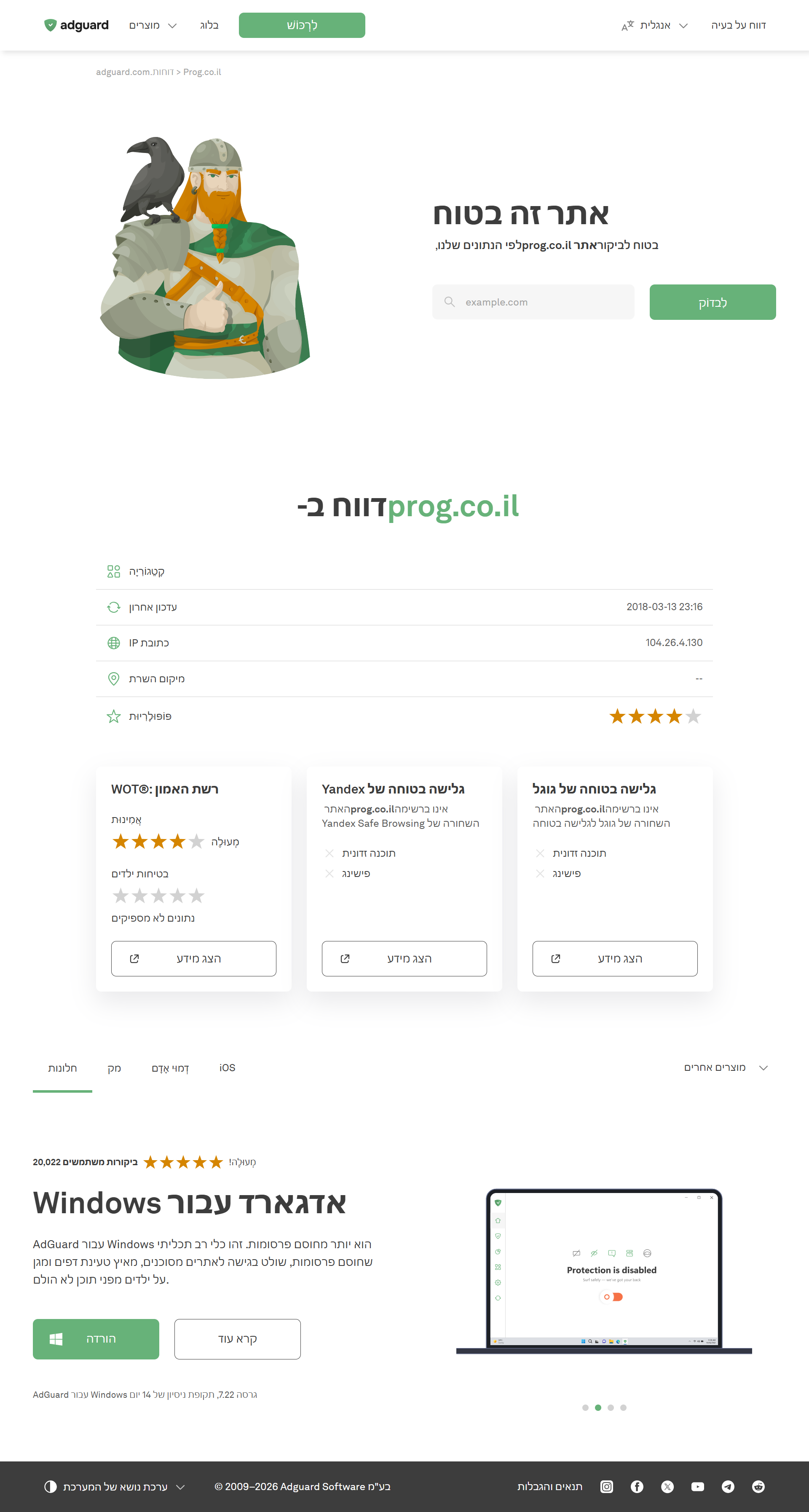Click the green הורדה download button for Windows
The height and width of the screenshot is (1512, 809).
coord(96,1339)
